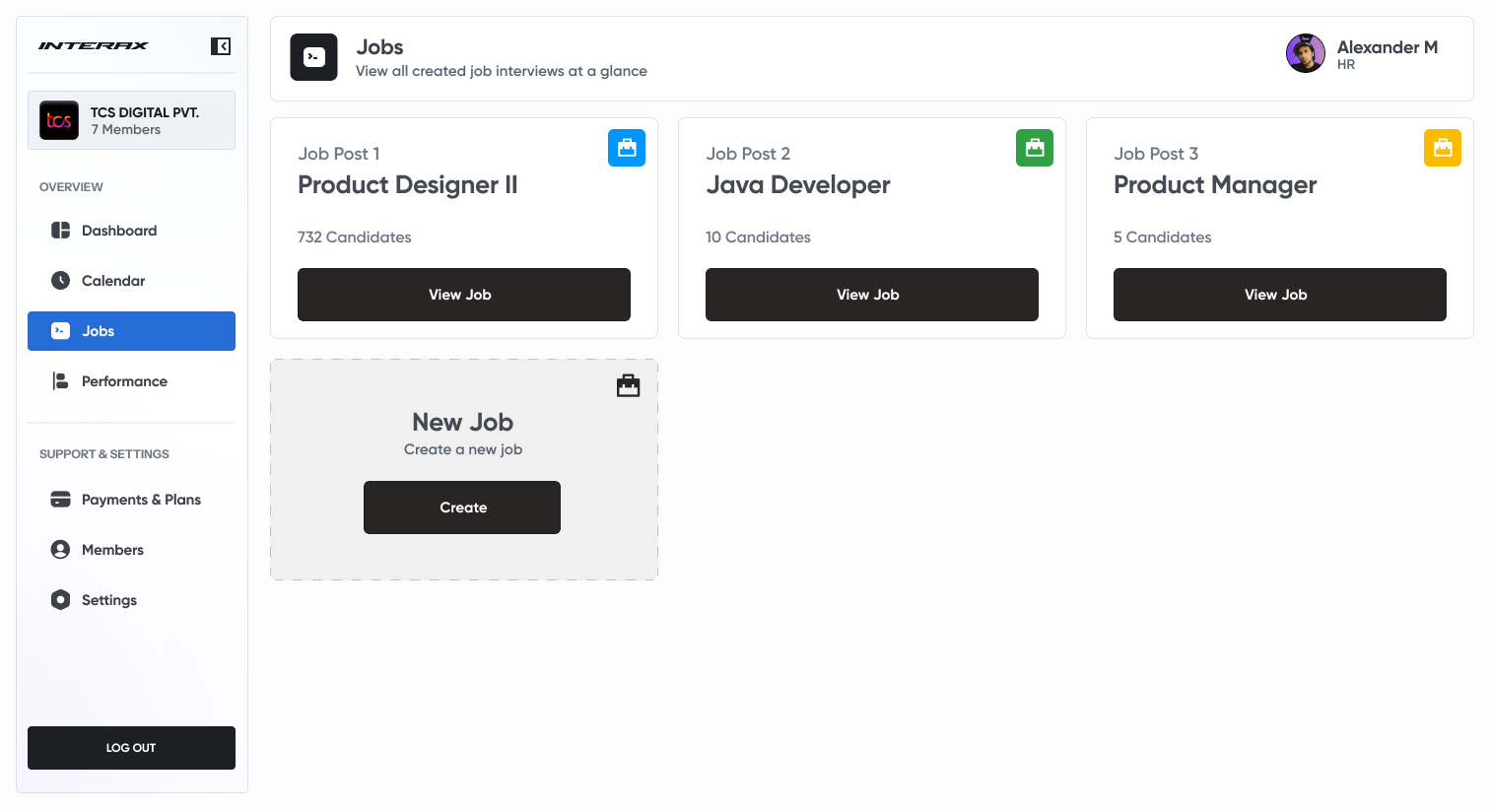
Task: Click the yellow briefcase icon on Product Manager
Action: pos(1443,148)
